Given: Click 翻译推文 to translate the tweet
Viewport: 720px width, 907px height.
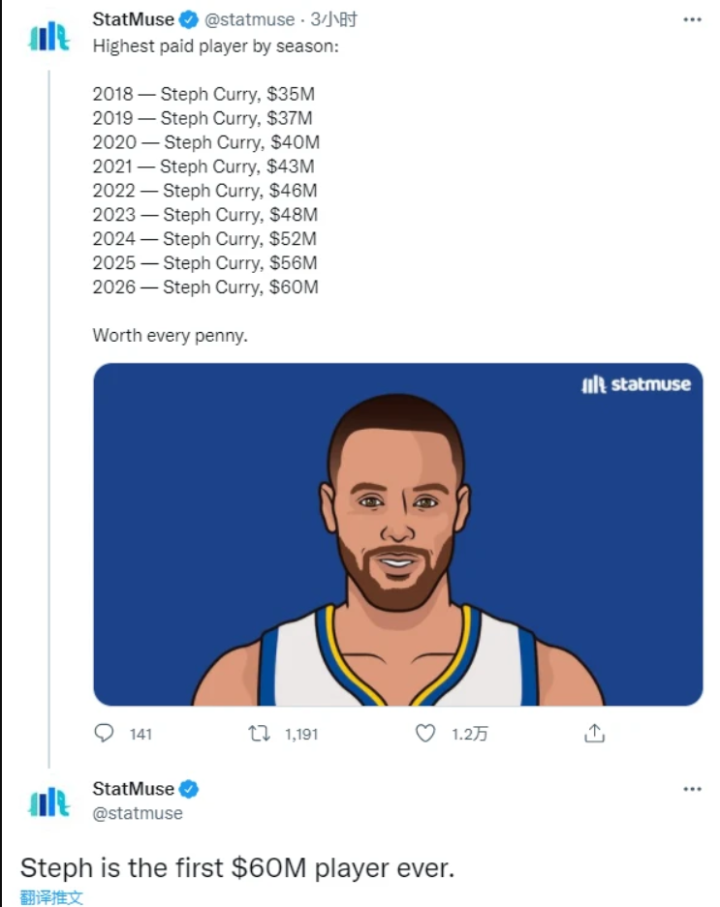Looking at the screenshot, I should coord(52,897).
